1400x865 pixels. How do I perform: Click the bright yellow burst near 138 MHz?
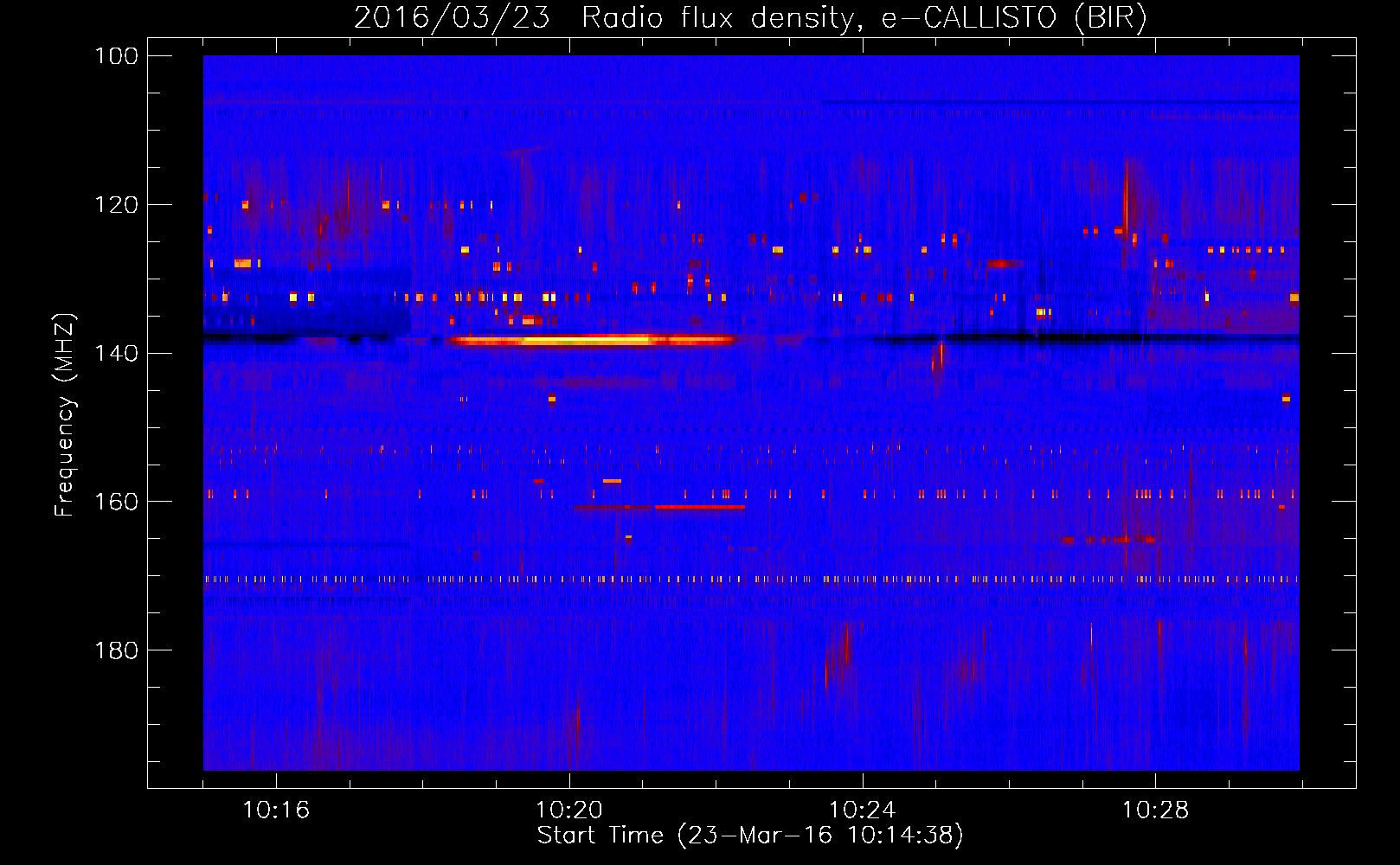pyautogui.click(x=591, y=340)
